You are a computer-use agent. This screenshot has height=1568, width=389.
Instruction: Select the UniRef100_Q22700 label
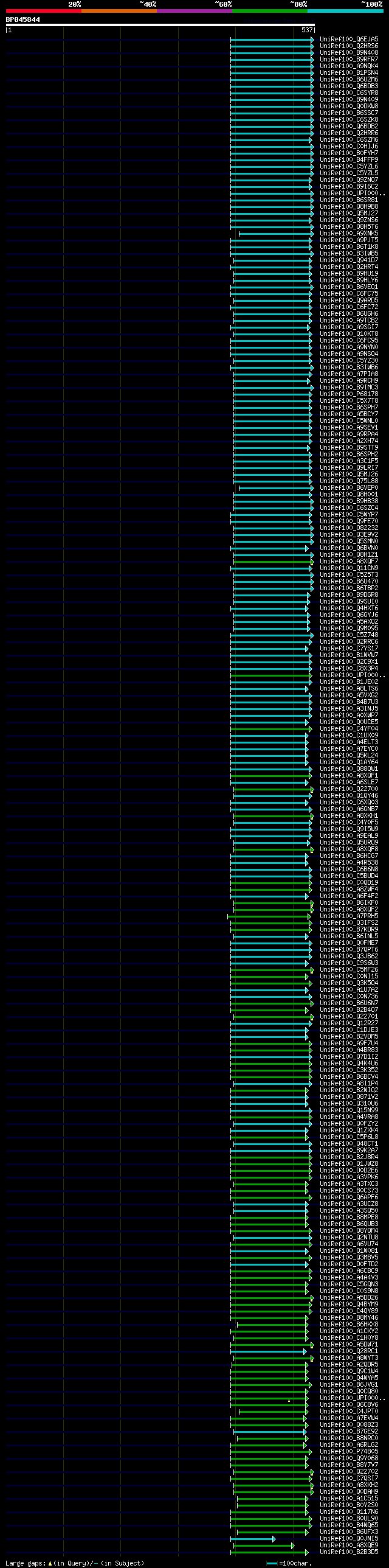point(349,789)
